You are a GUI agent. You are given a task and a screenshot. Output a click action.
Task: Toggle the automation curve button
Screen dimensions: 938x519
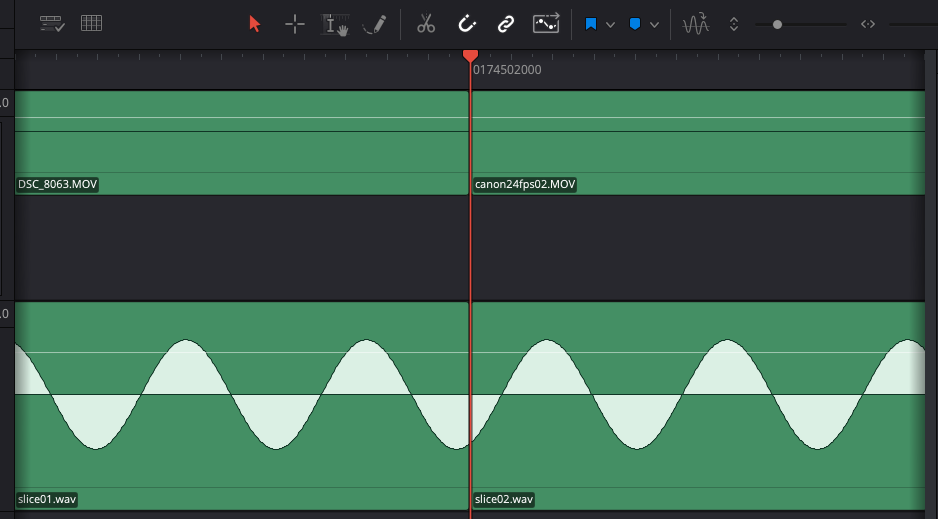[x=546, y=24]
